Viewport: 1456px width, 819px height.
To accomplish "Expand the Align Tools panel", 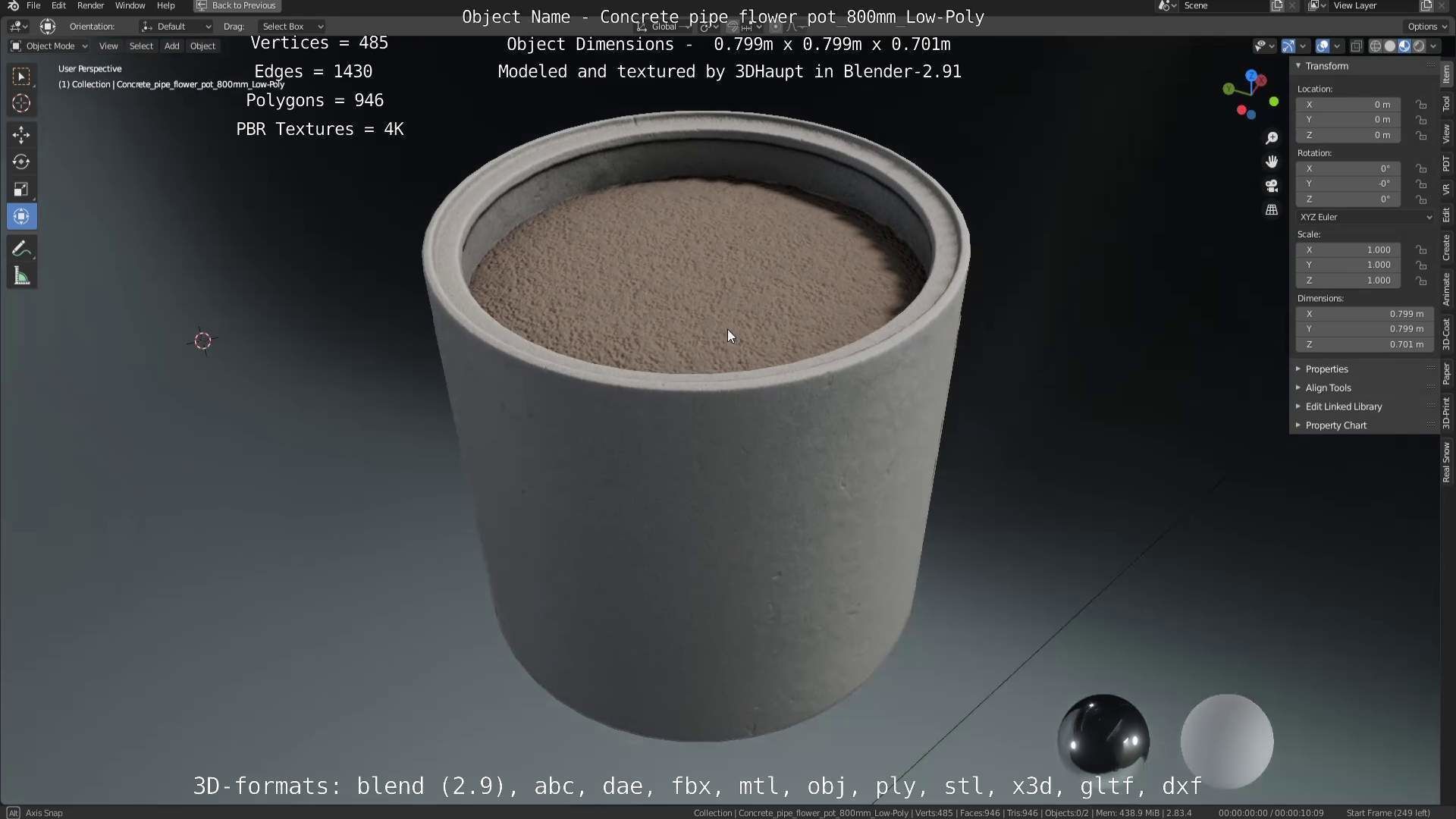I will pyautogui.click(x=1329, y=388).
